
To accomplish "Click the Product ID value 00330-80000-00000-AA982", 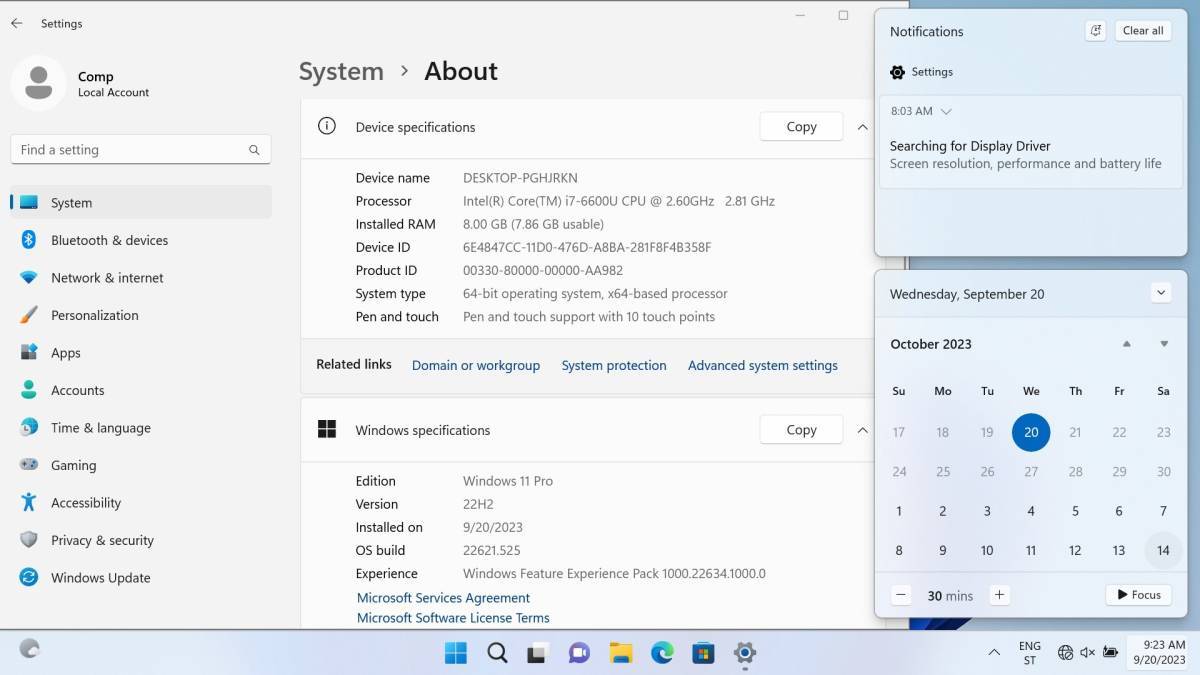I will [x=543, y=270].
